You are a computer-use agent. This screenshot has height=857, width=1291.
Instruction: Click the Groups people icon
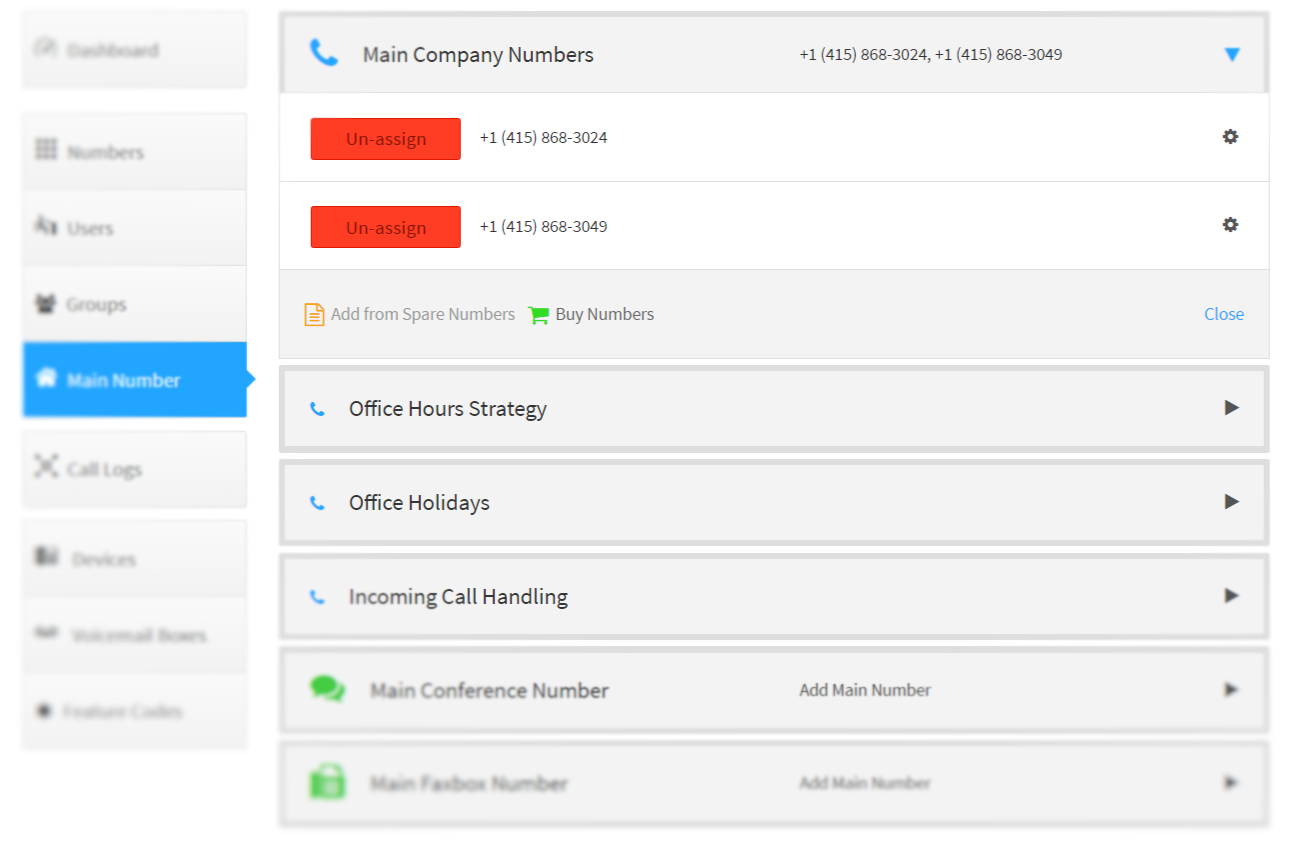(45, 303)
